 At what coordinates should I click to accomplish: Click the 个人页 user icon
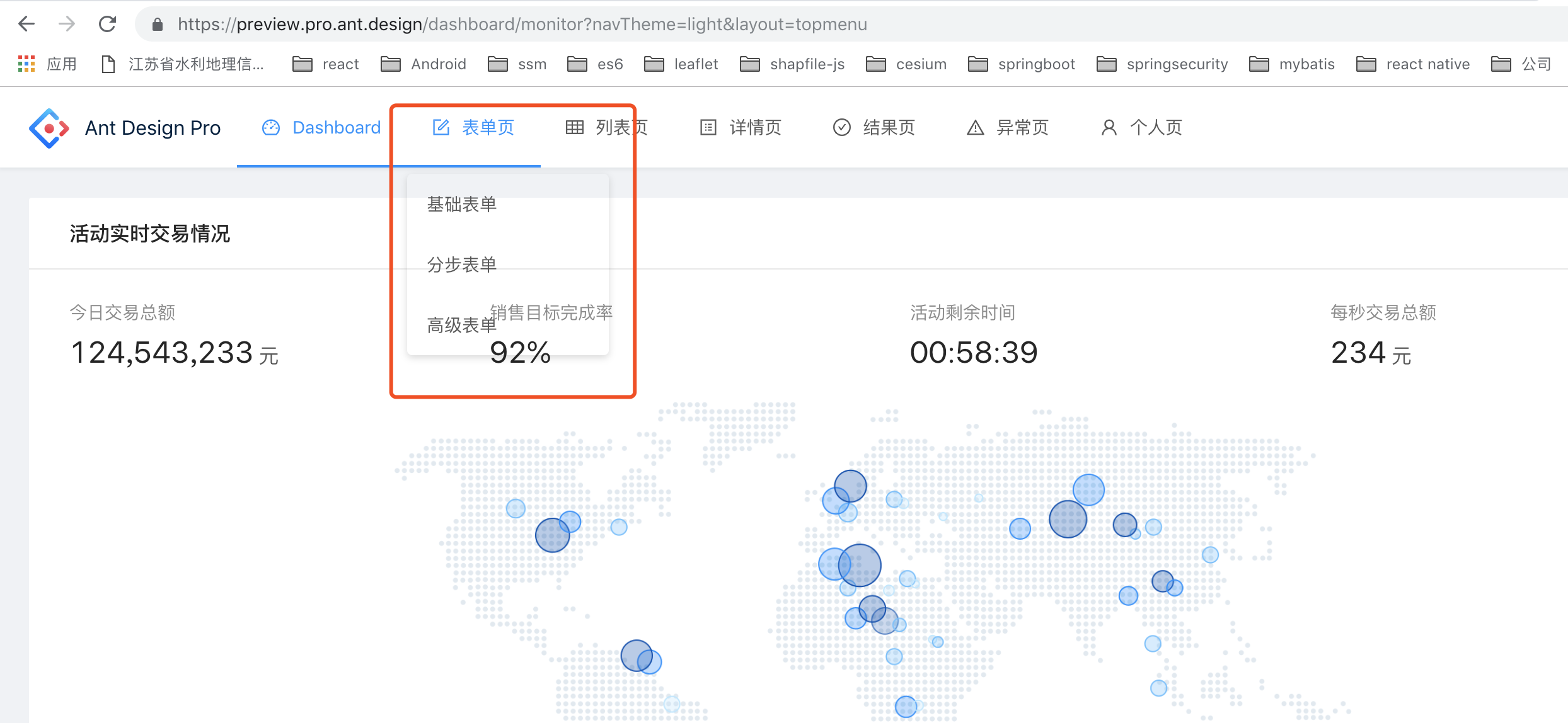(x=1109, y=127)
